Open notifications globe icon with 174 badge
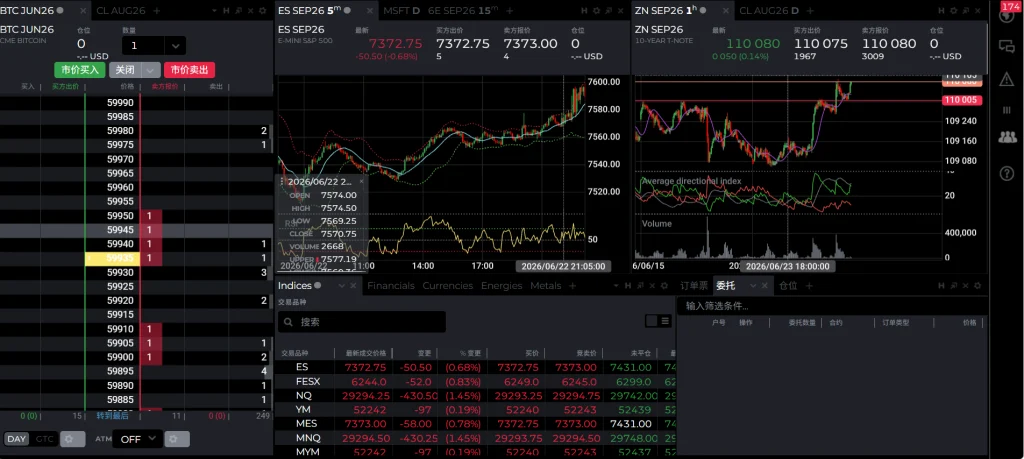Image resolution: width=1024 pixels, height=459 pixels. (x=1006, y=13)
